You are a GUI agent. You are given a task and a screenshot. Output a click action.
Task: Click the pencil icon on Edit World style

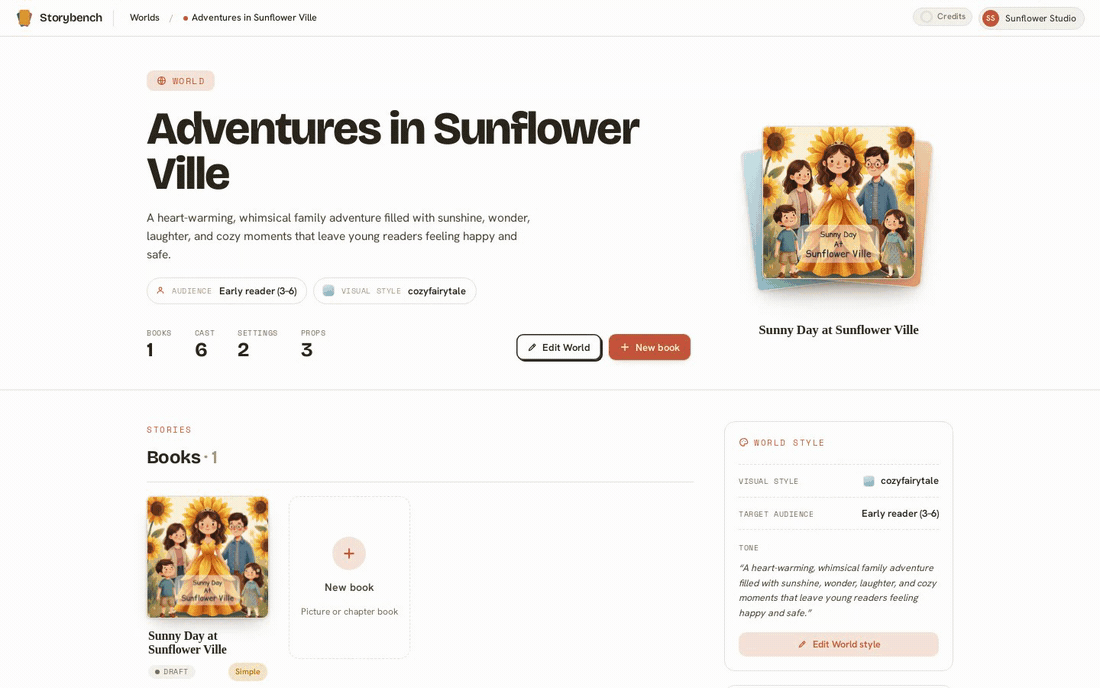802,644
